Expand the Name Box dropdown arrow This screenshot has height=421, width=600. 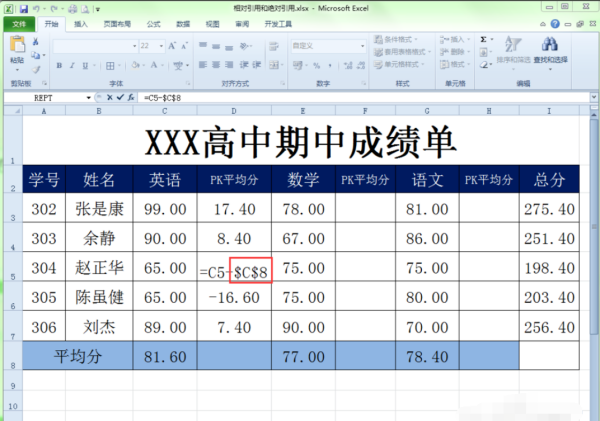88,98
